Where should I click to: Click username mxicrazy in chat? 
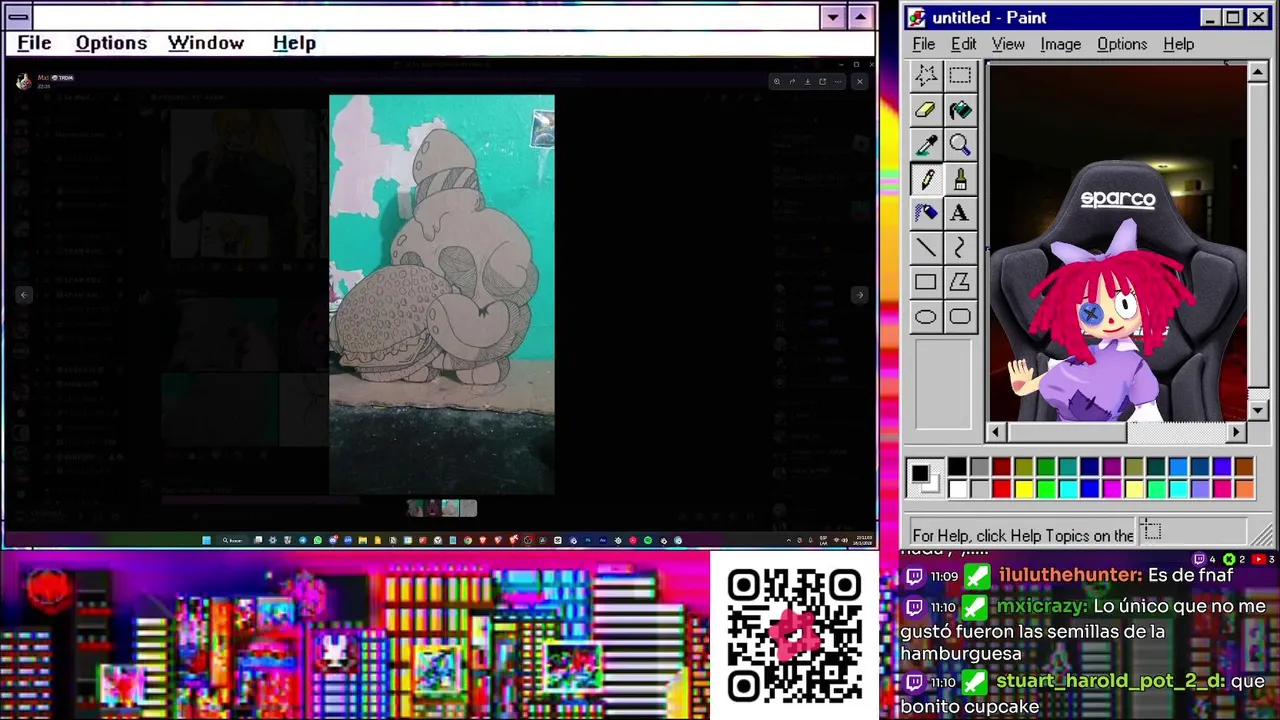point(1042,607)
